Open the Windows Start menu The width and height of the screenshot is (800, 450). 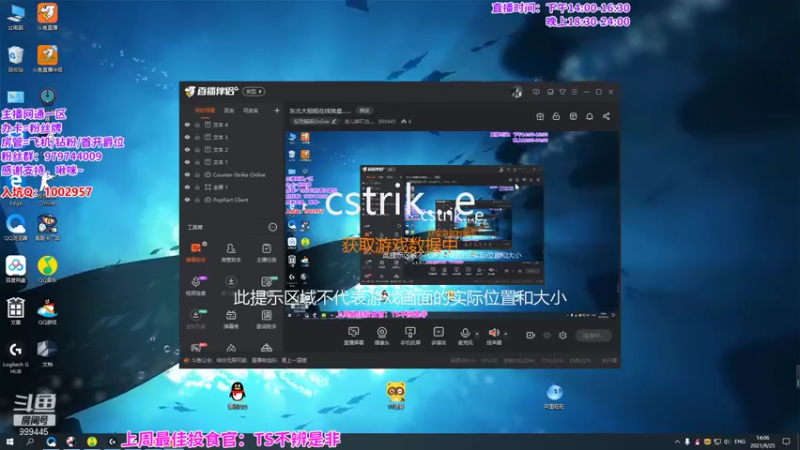[9, 441]
